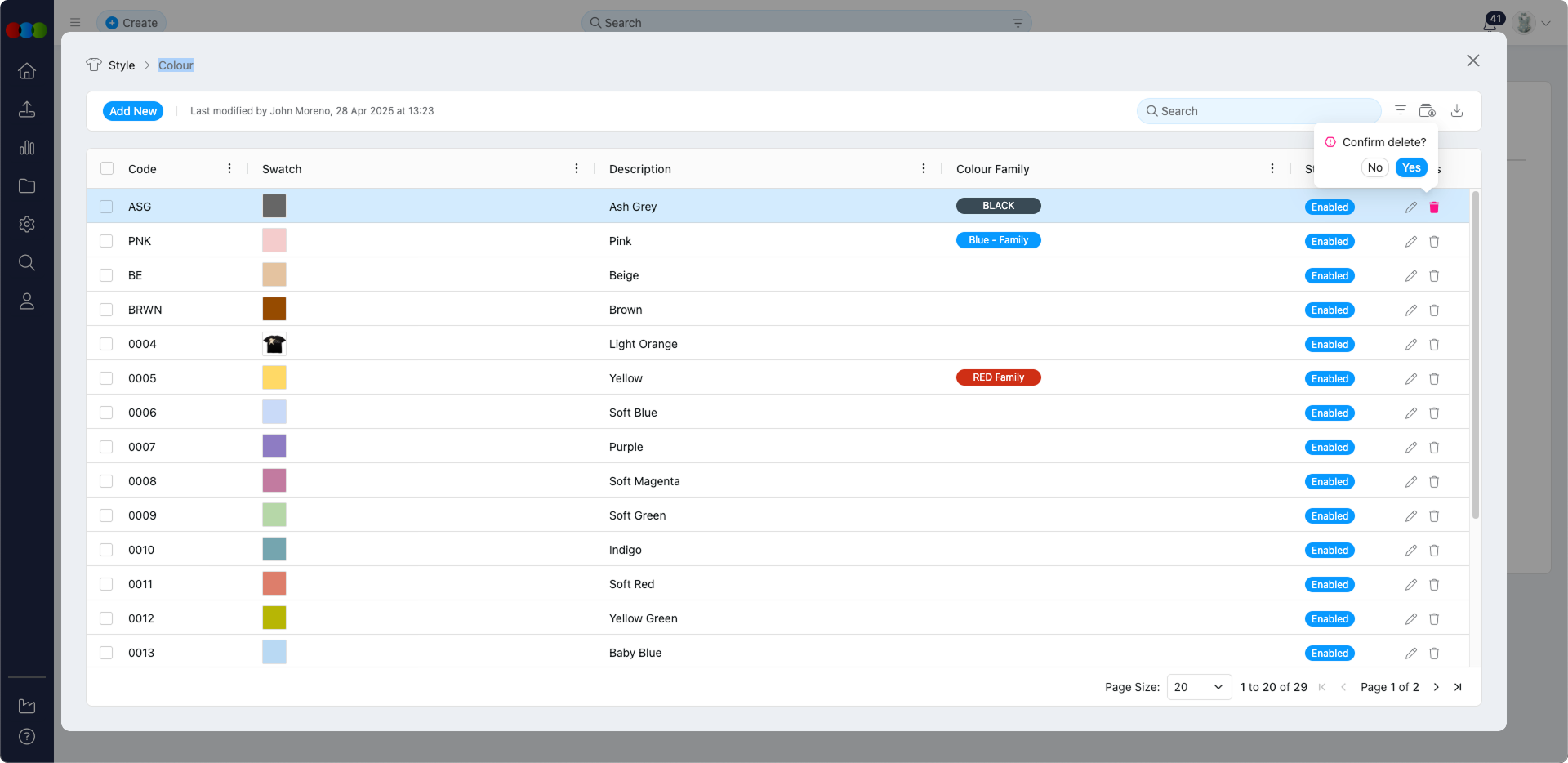Confirm delete by clicking Yes
This screenshot has height=763, width=1568.
(1411, 167)
